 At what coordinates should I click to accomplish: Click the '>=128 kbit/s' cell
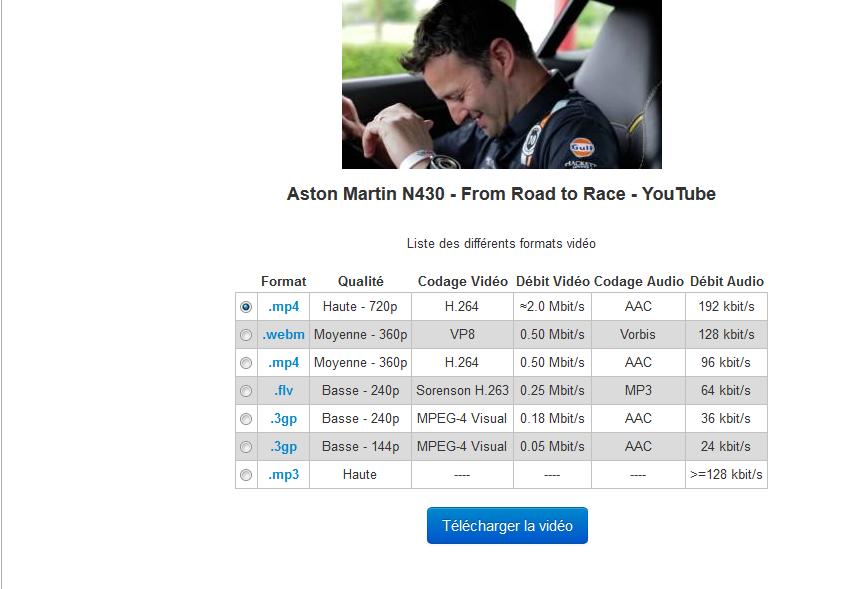pyautogui.click(x=727, y=474)
